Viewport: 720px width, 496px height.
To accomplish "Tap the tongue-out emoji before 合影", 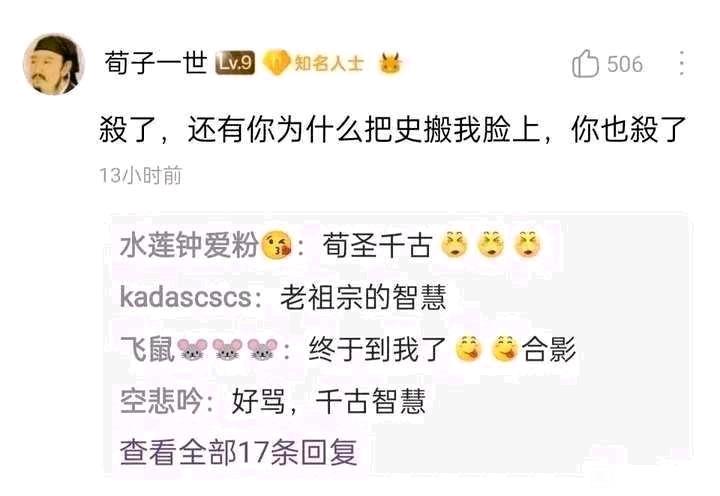I will coord(505,349).
